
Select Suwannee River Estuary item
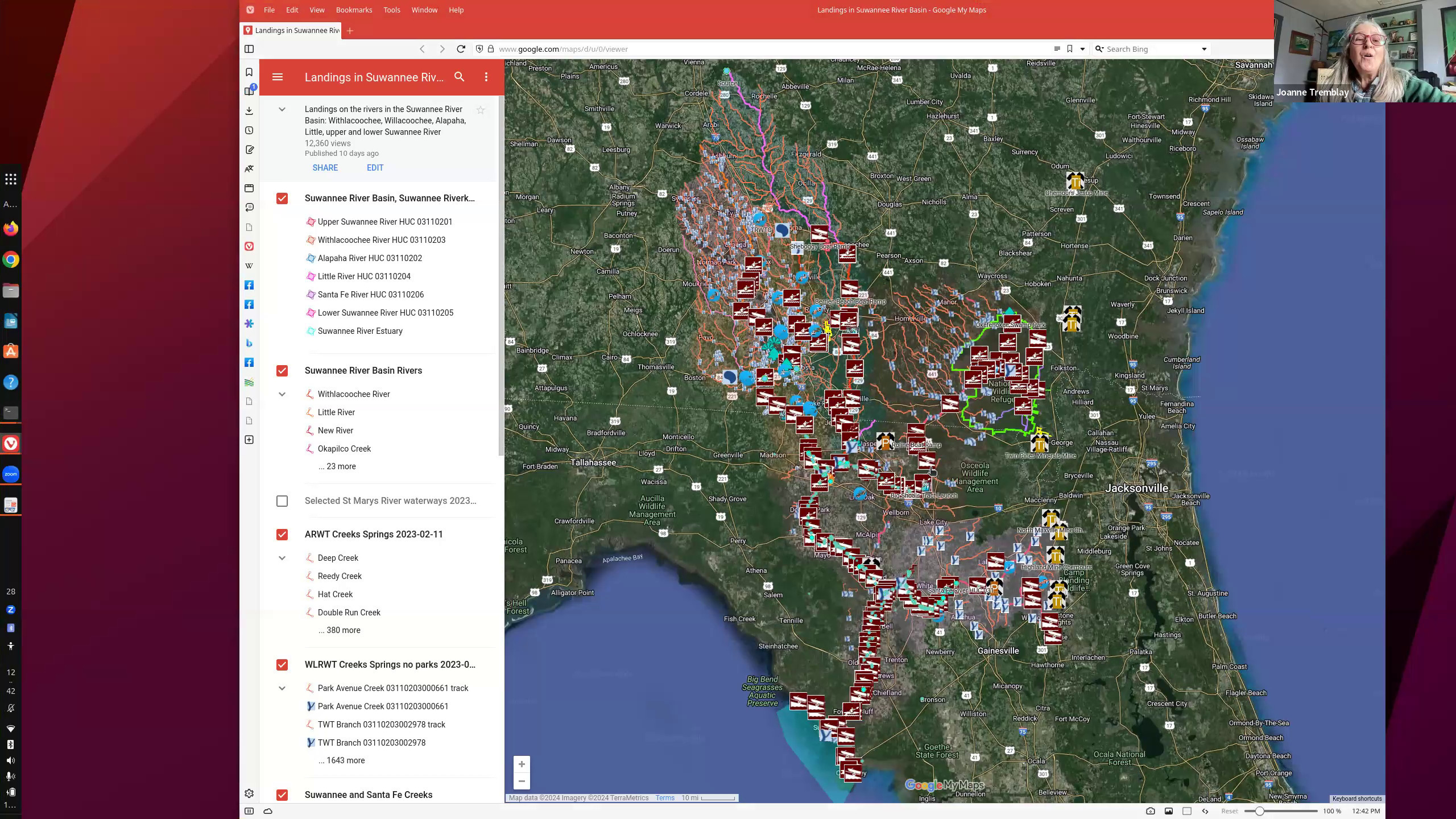(359, 331)
